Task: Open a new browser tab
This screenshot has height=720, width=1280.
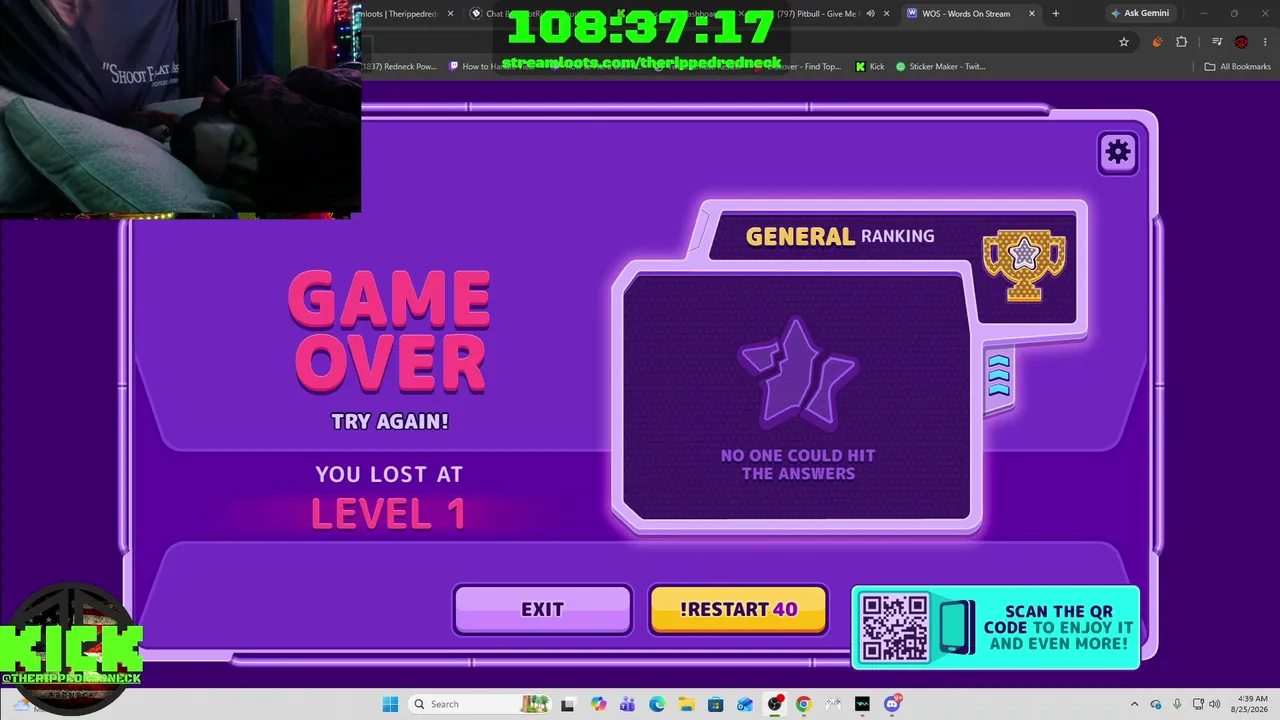Action: 1056,14
